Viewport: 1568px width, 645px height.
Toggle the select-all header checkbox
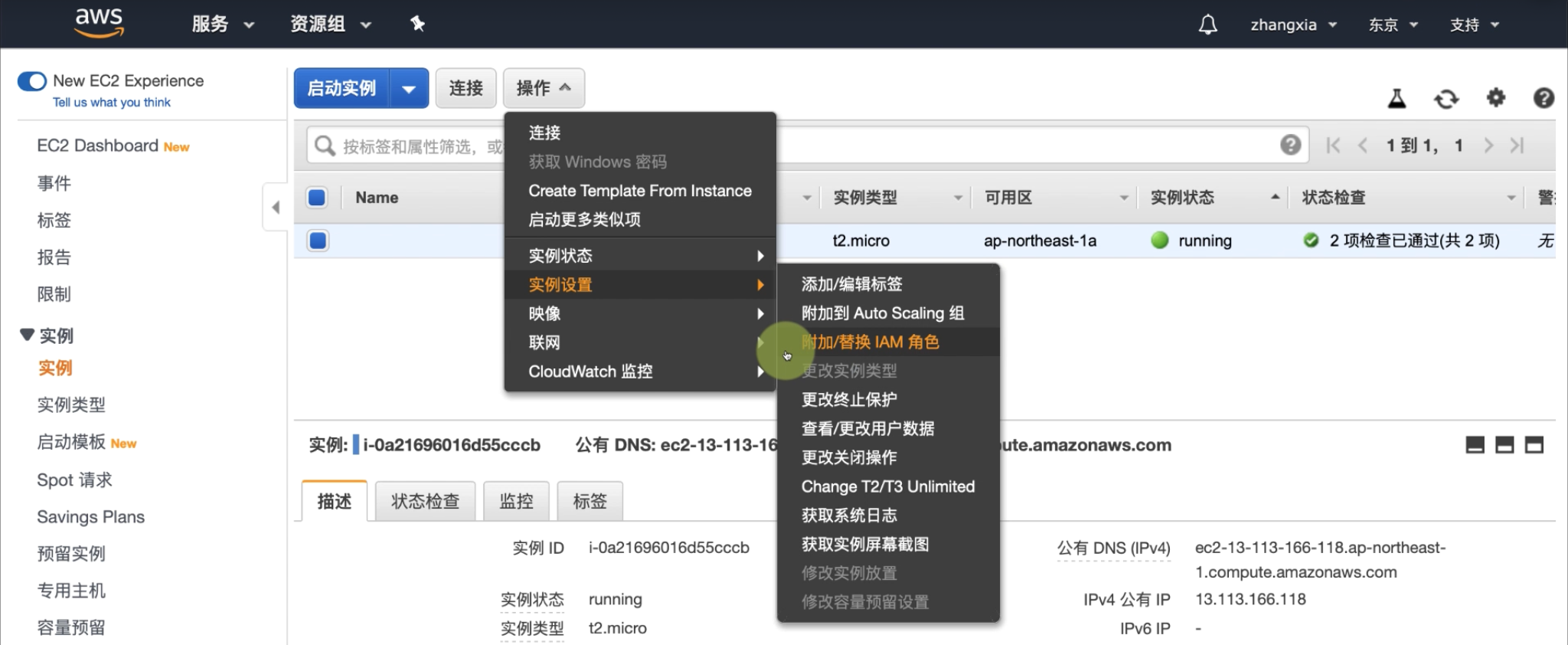coord(317,198)
